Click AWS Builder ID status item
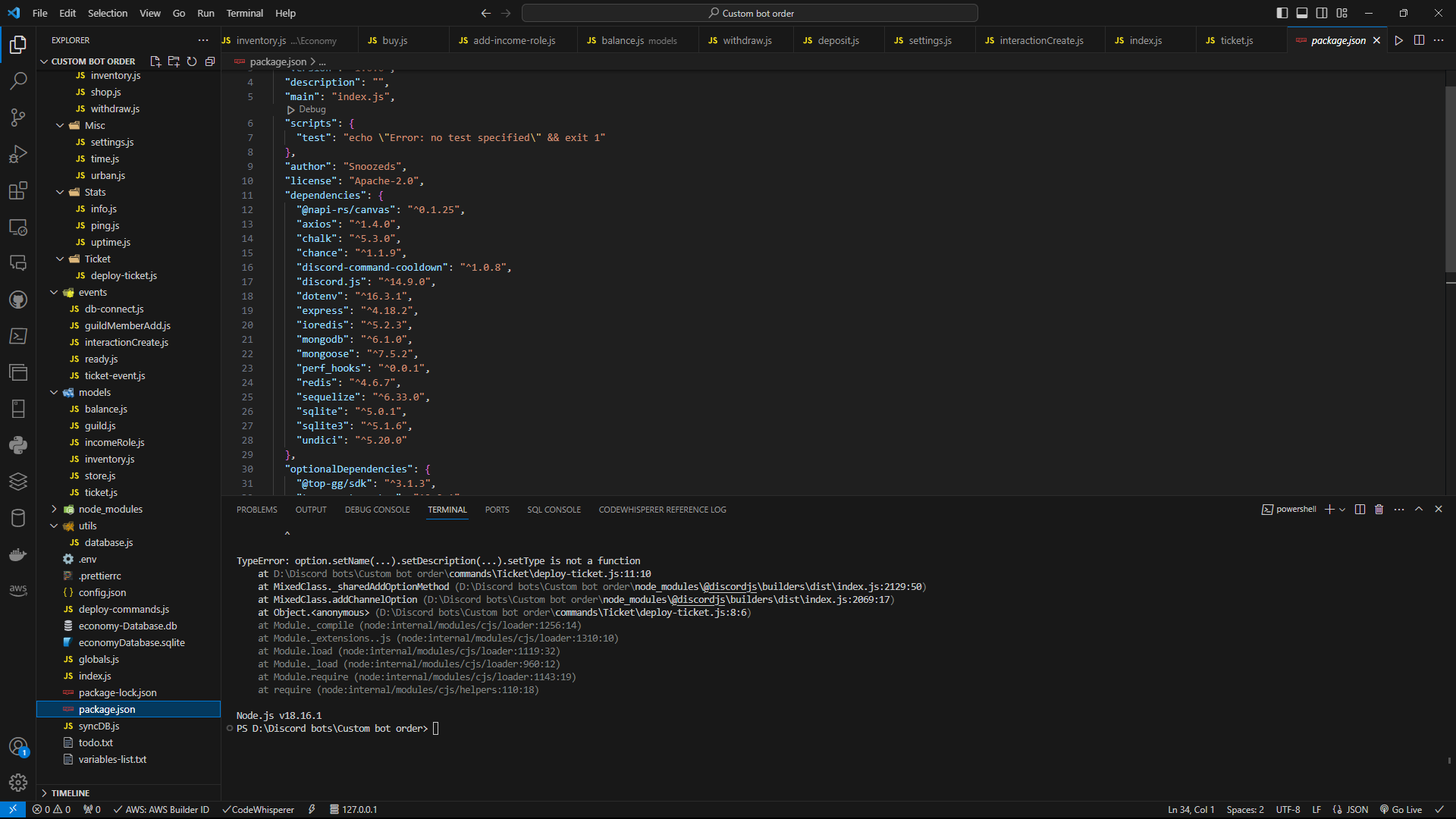The width and height of the screenshot is (1456, 819). click(161, 809)
